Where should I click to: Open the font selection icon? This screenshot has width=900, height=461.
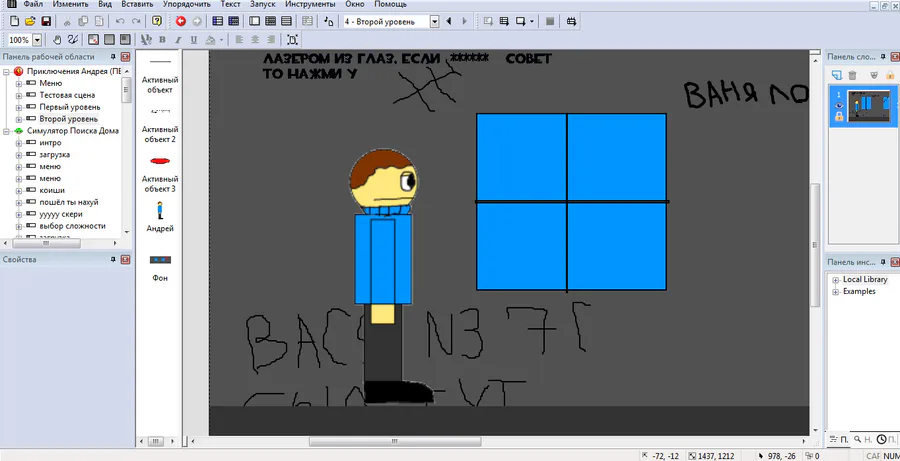(x=146, y=40)
